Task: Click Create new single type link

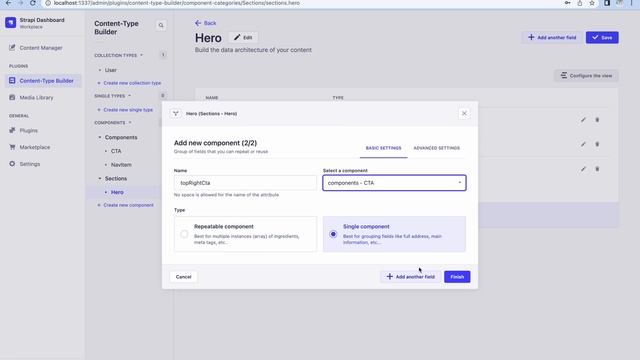Action: tap(125, 110)
